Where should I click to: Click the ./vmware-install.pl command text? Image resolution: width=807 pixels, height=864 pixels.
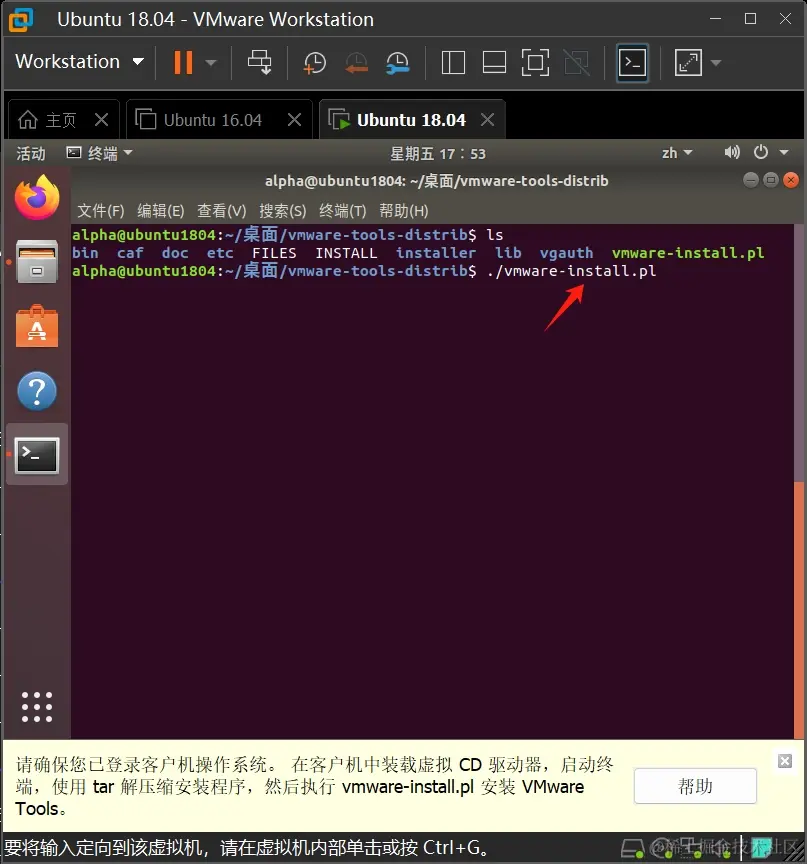point(572,271)
